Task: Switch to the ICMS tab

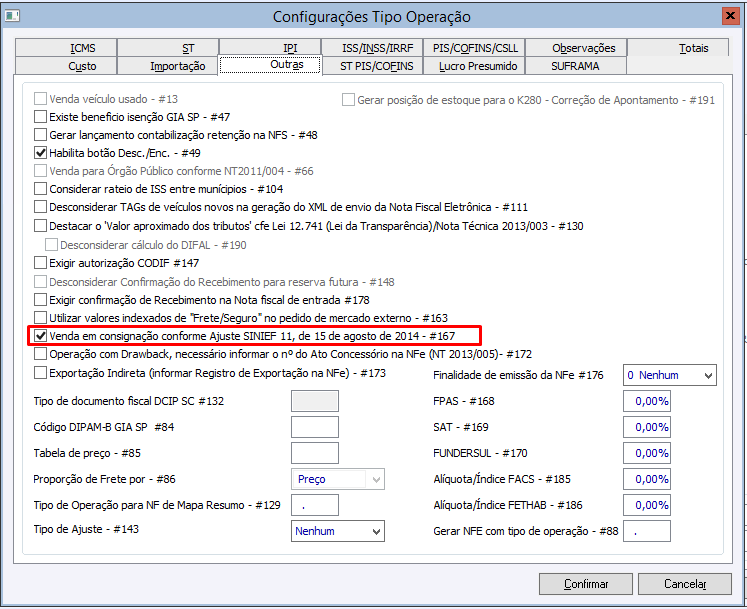Action: coord(66,48)
